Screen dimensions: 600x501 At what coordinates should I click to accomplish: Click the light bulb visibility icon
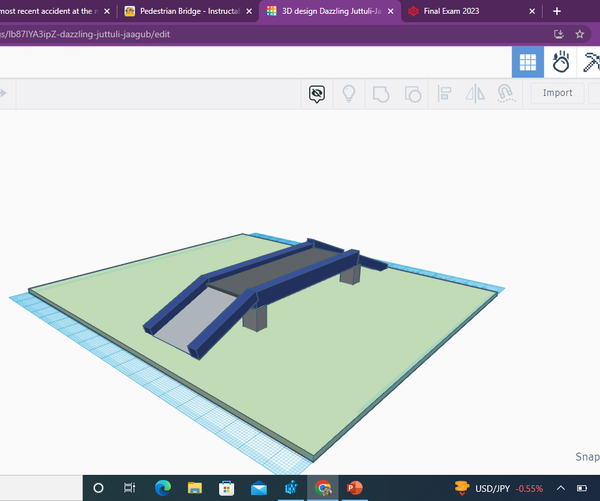[x=349, y=94]
